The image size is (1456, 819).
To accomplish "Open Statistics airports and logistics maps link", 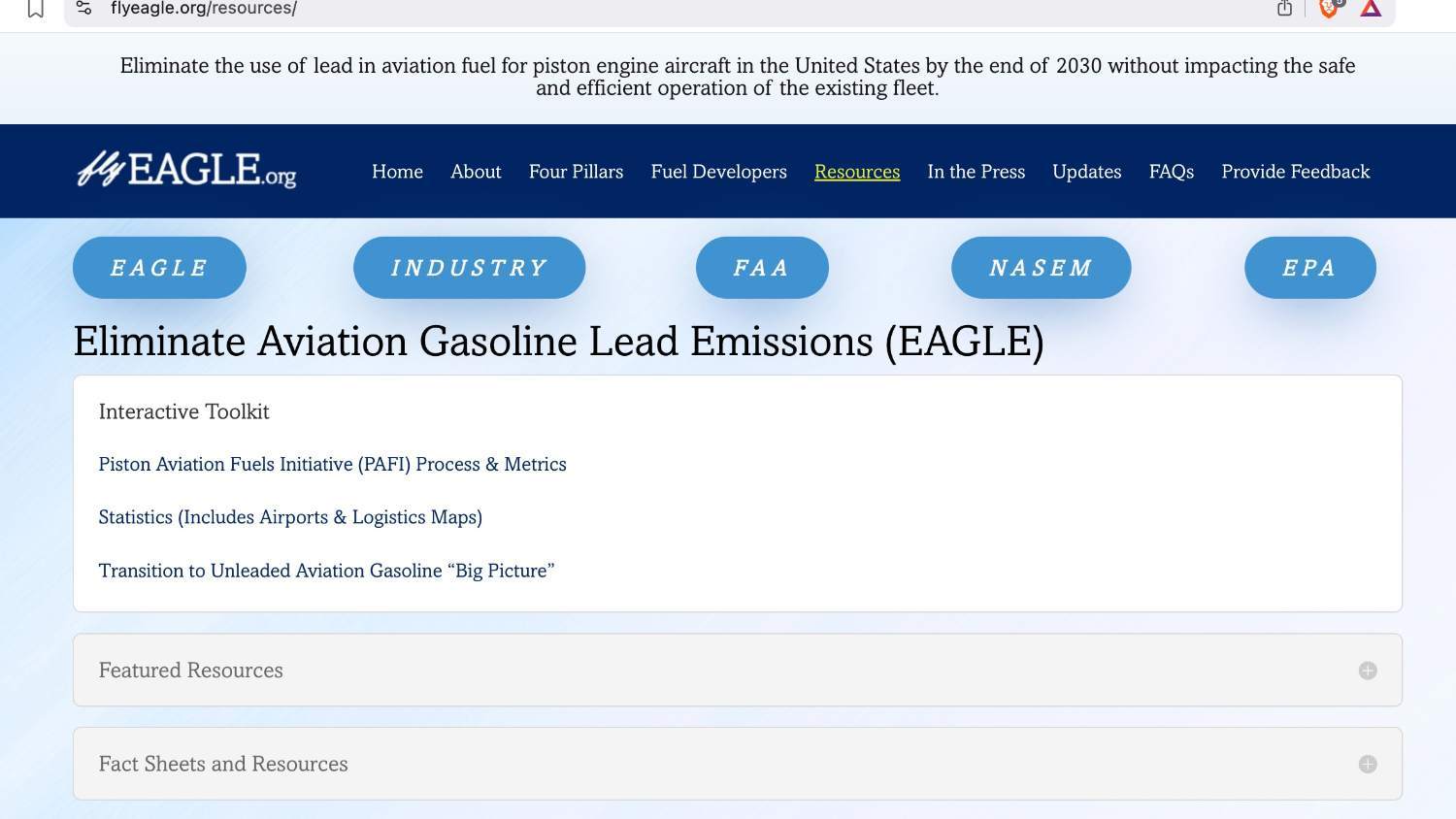I will 290,517.
